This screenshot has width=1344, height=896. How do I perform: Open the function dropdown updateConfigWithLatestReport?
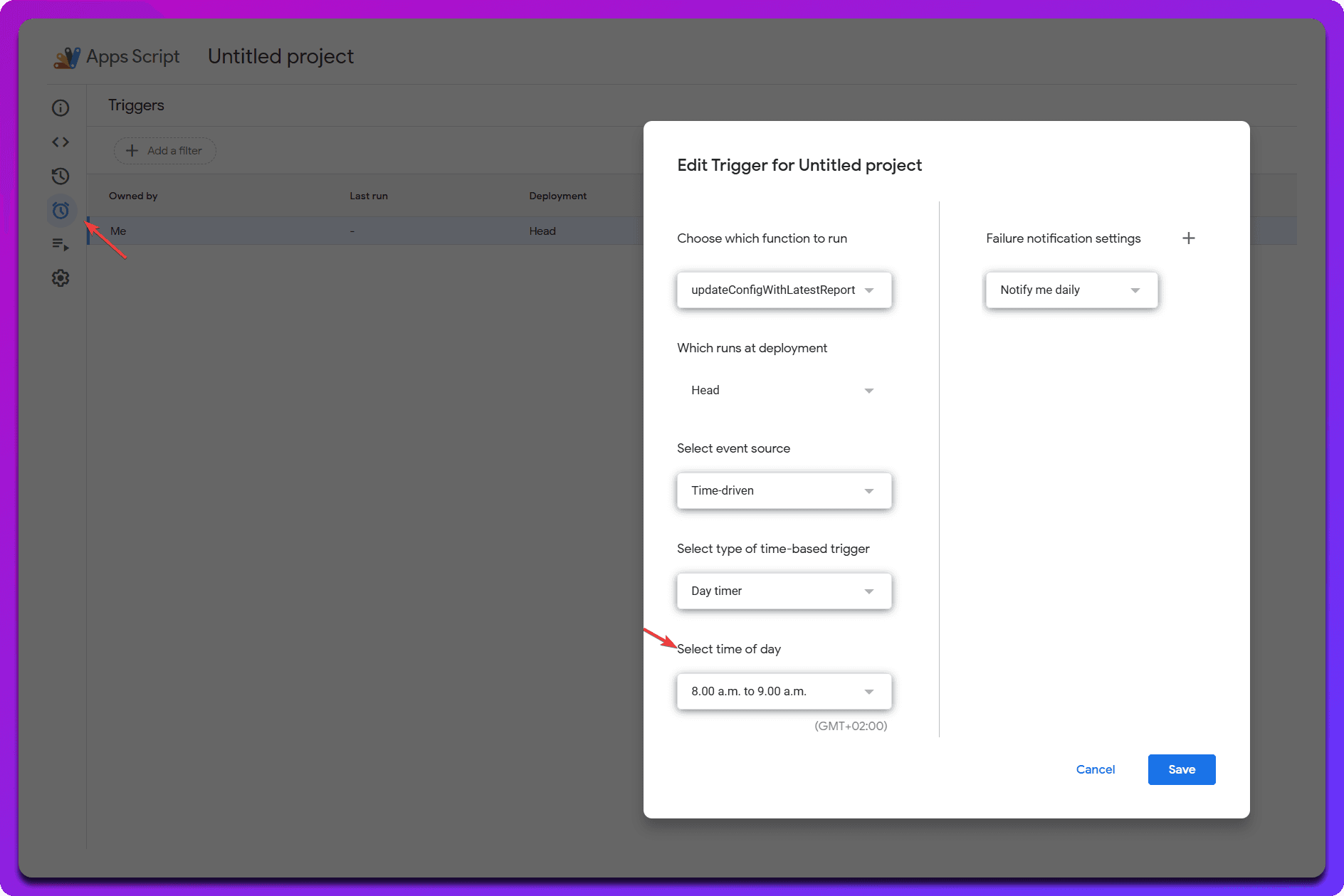(x=784, y=290)
